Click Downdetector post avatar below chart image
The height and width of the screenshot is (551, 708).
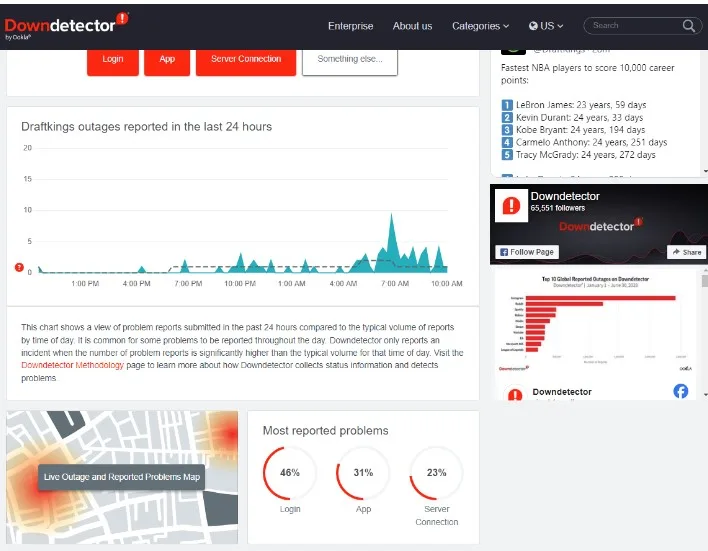point(515,394)
